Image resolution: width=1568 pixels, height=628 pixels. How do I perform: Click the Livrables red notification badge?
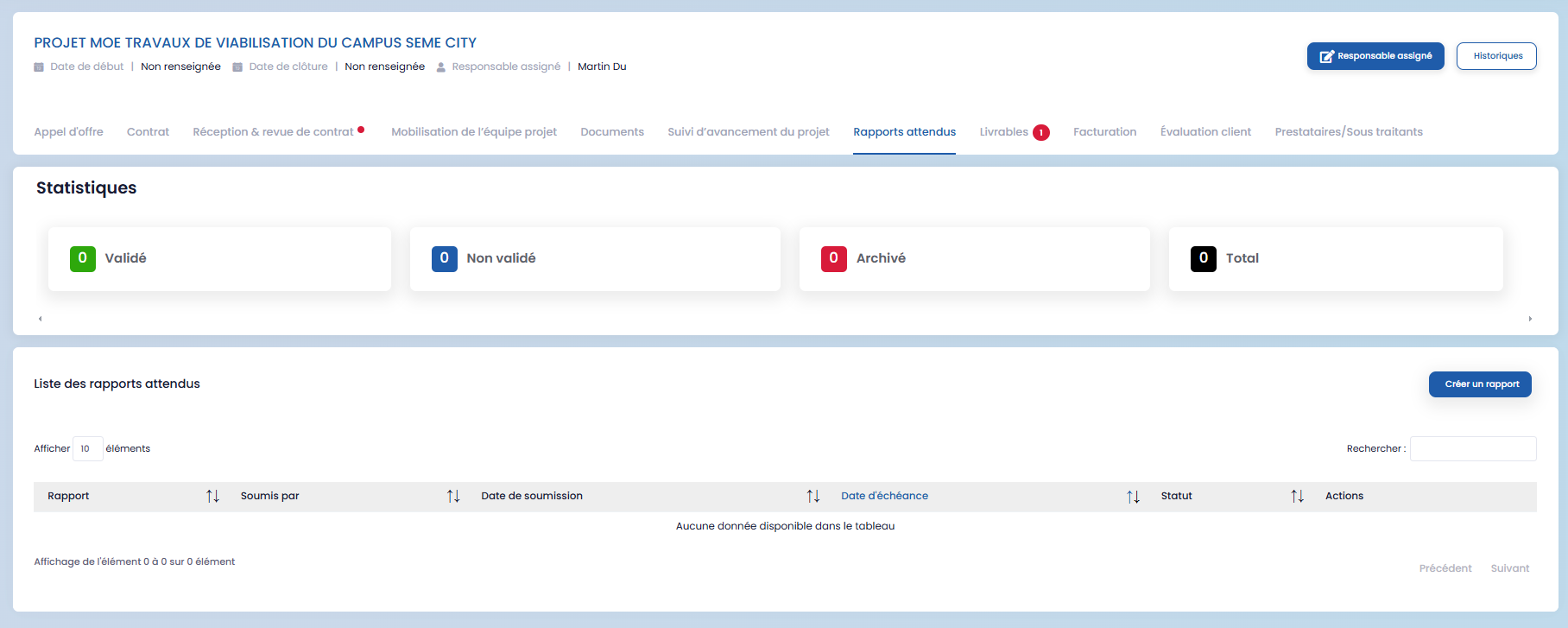[x=1041, y=132]
